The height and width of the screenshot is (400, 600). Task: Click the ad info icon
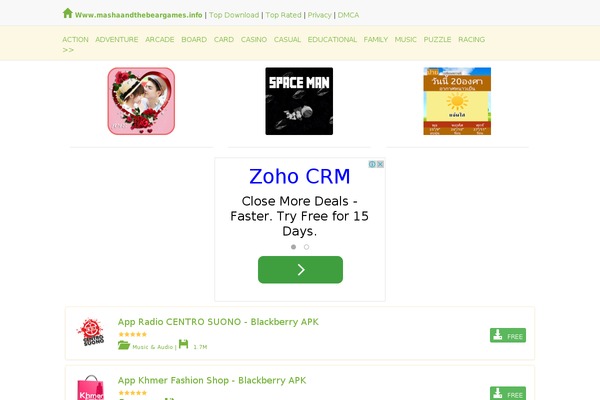[372, 164]
